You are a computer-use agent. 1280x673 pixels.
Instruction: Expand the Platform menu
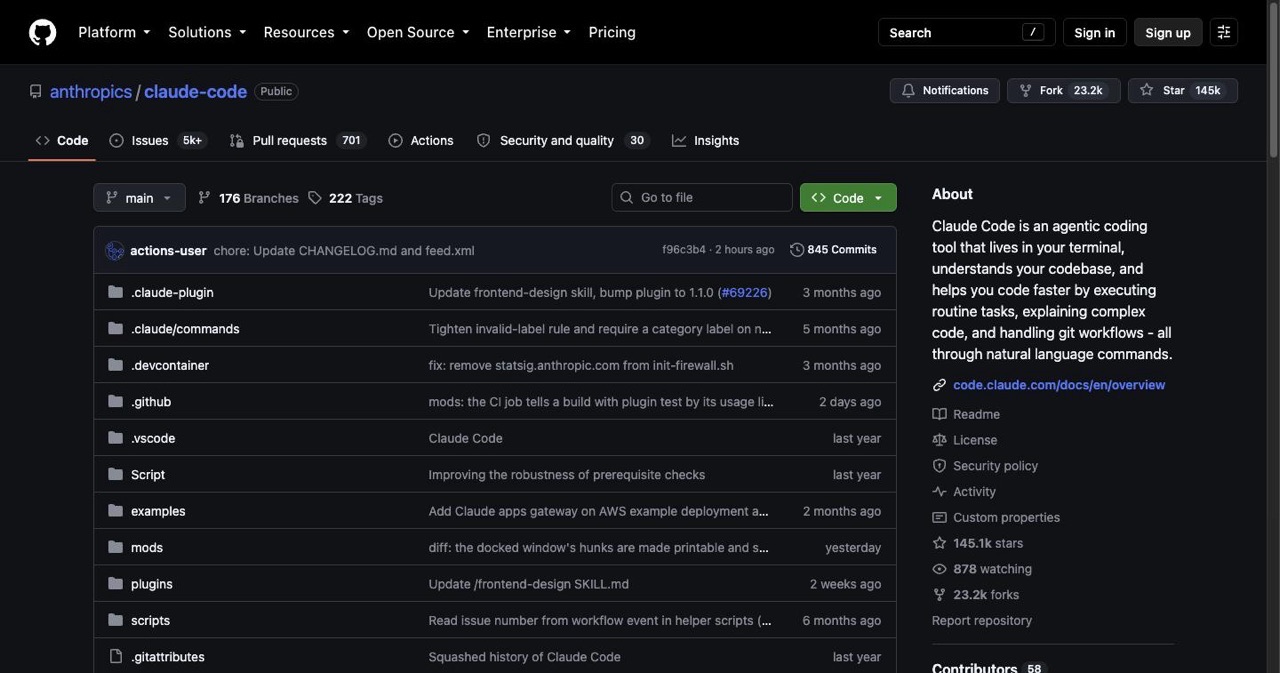114,32
